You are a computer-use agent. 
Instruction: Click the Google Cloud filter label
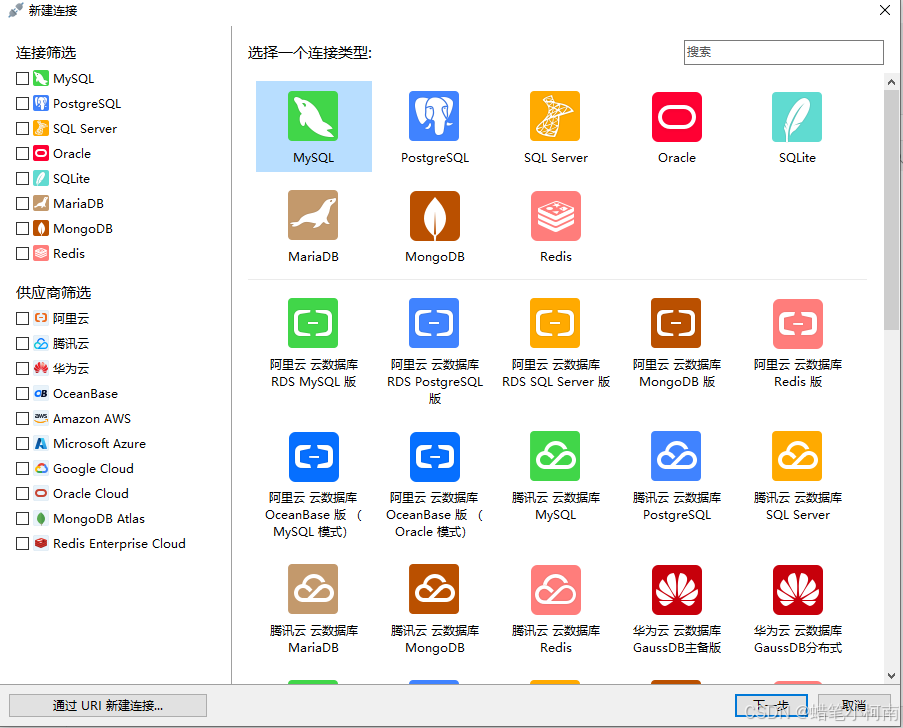pos(93,469)
